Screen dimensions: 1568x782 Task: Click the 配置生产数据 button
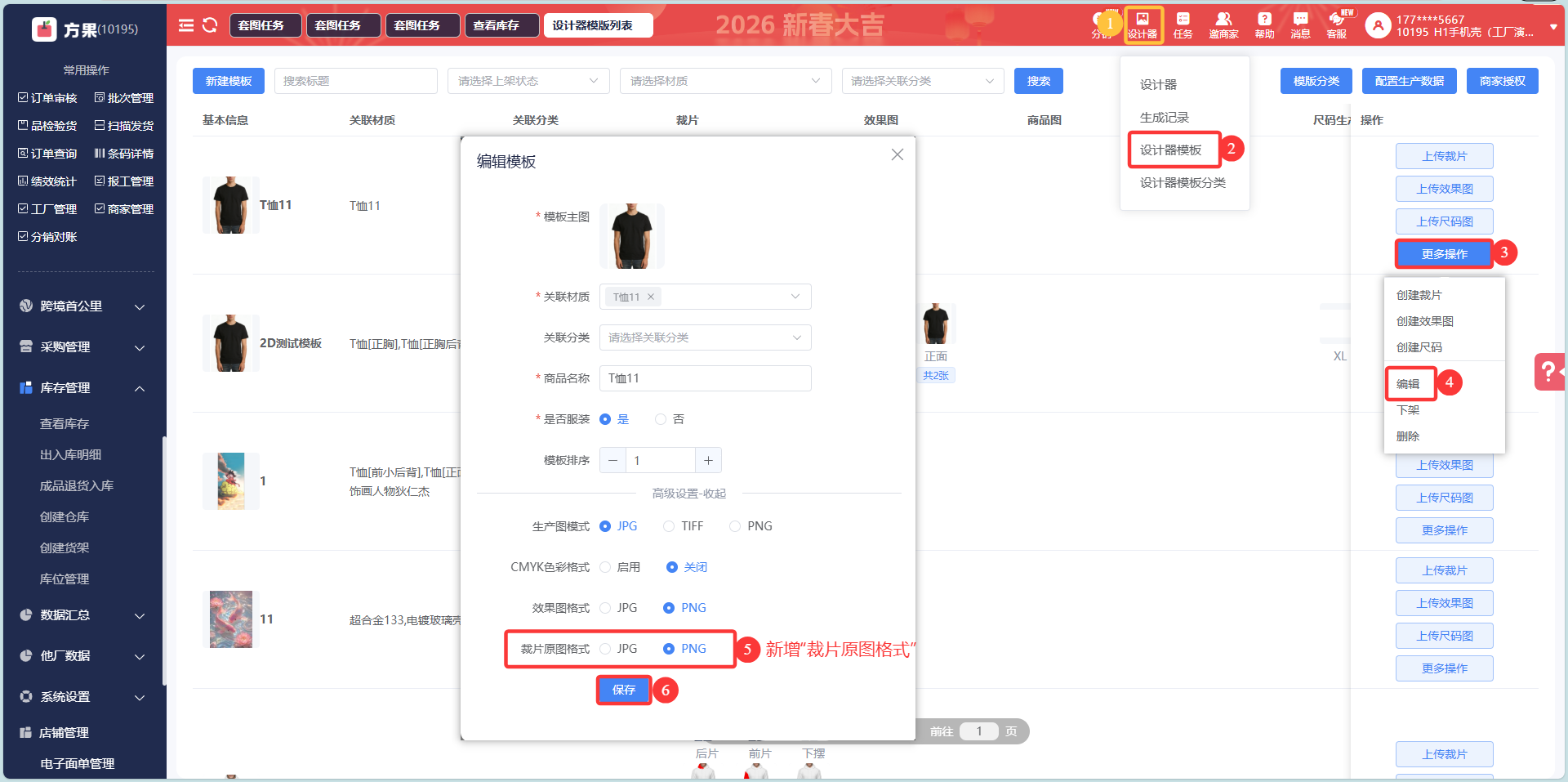coord(1410,81)
